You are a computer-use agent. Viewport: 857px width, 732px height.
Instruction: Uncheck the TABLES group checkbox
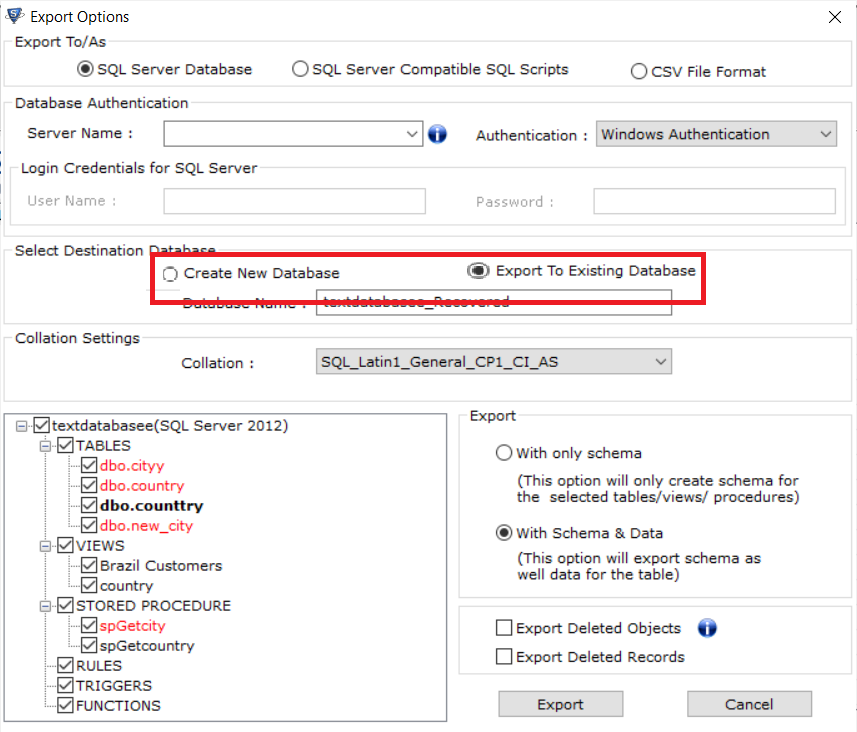pos(65,446)
